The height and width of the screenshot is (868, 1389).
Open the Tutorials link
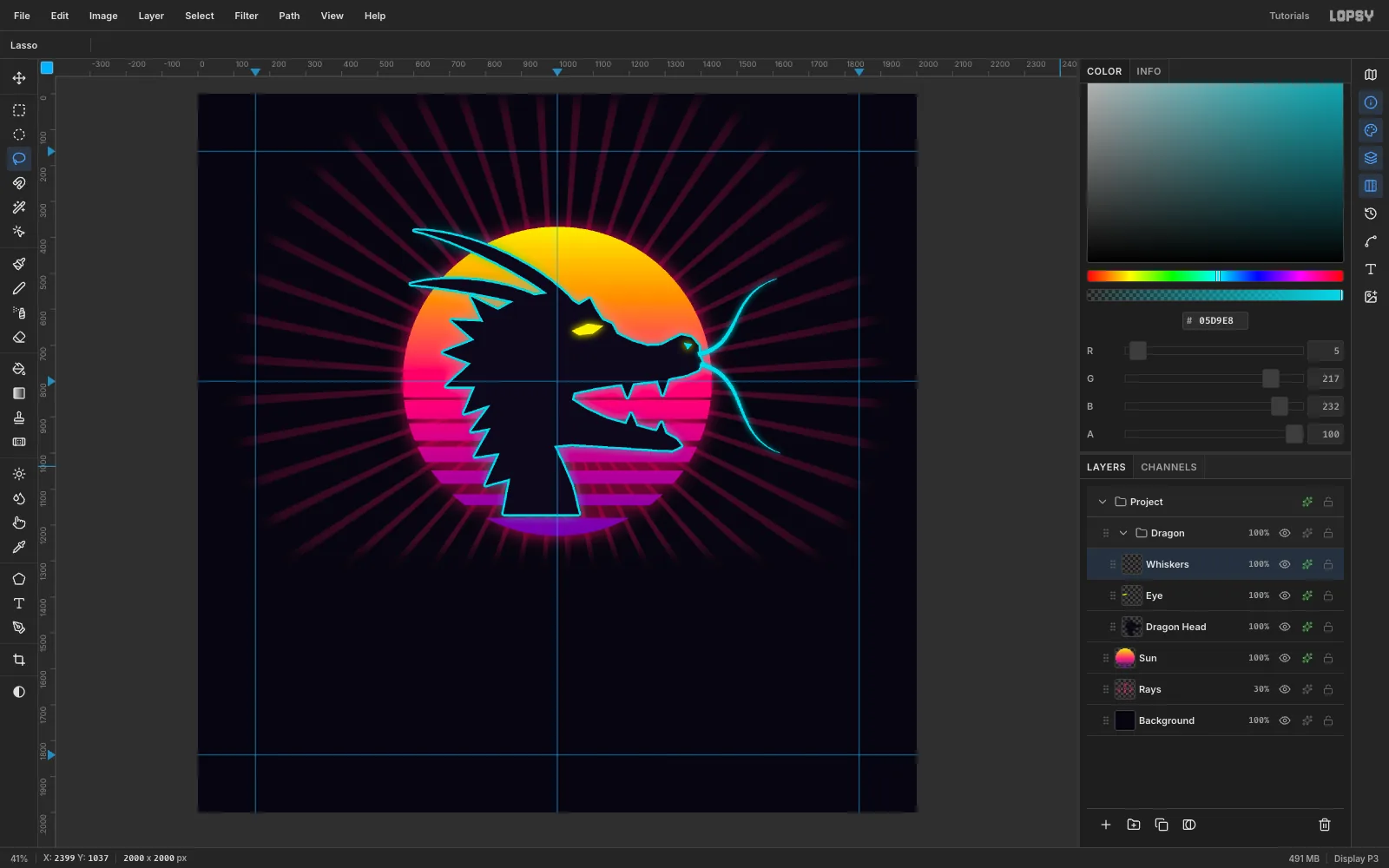[1289, 16]
